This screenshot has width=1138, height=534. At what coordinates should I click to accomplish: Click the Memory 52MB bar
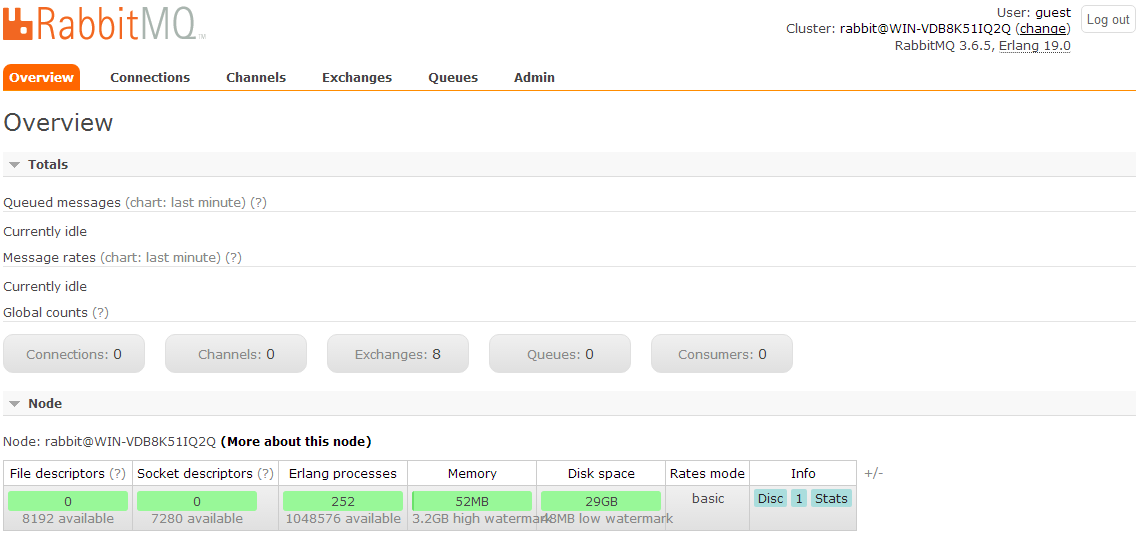click(472, 501)
